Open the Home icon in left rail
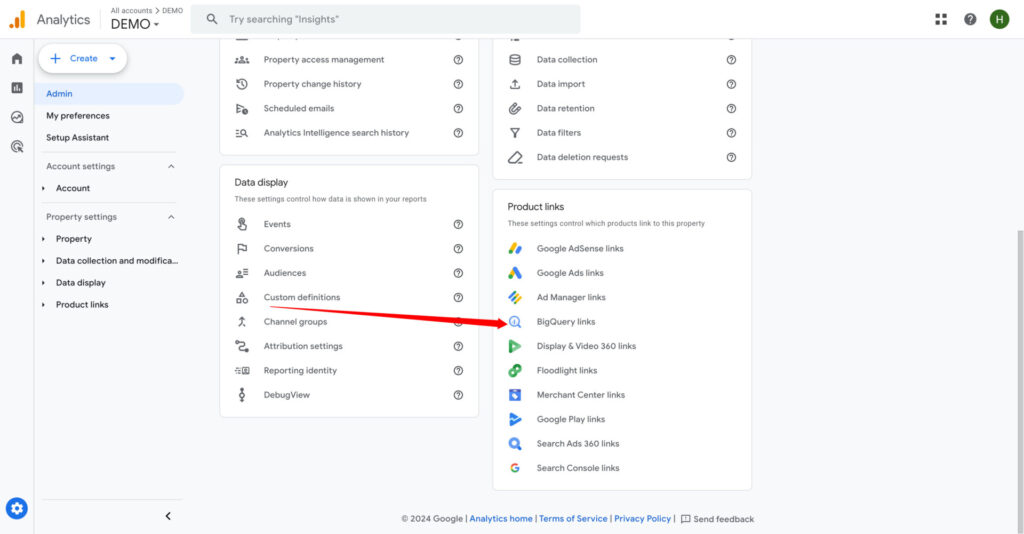The image size is (1024, 534). click(17, 59)
